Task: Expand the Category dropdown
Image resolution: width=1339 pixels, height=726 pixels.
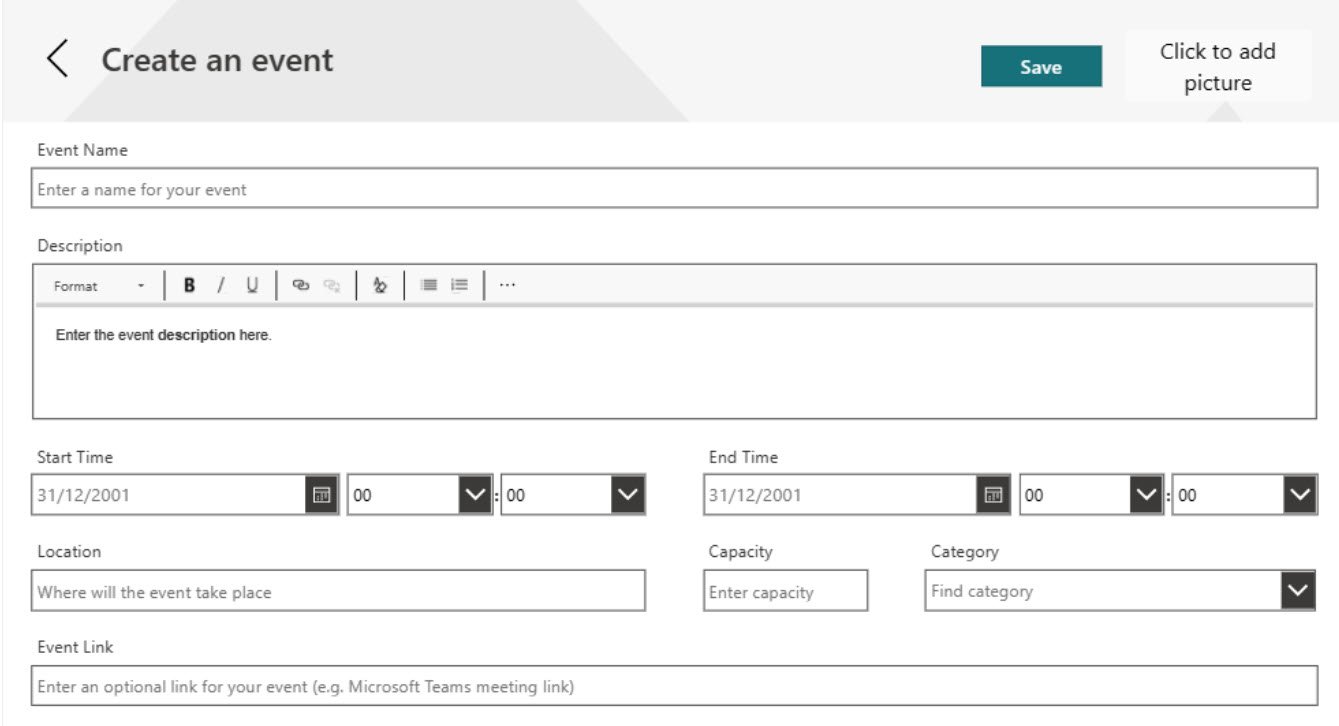Action: (x=1298, y=591)
